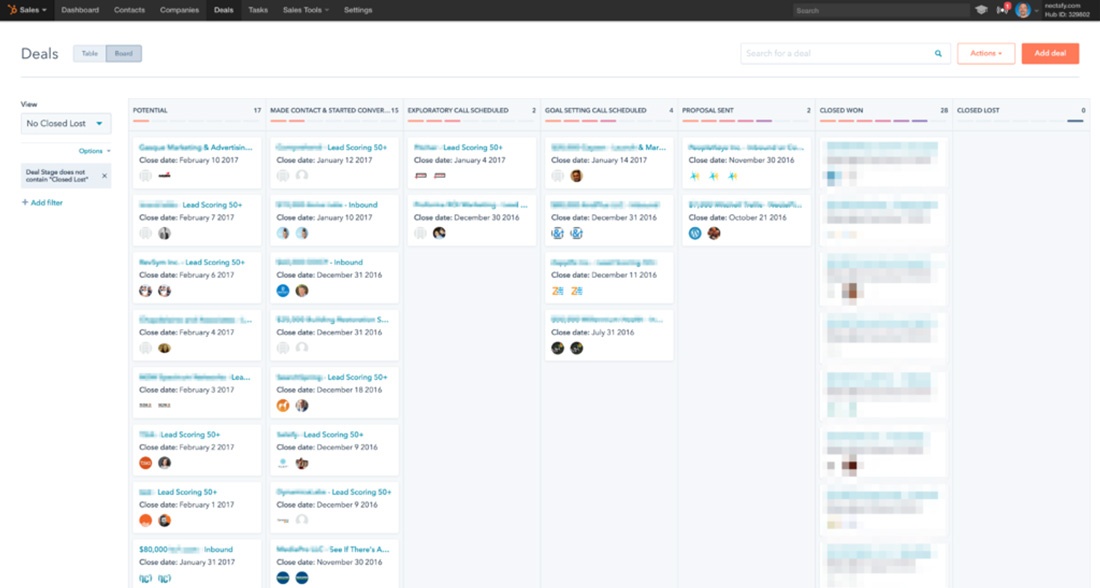Screen dimensions: 1100x588
Task: Click the deal search magnifier icon
Action: pos(938,53)
